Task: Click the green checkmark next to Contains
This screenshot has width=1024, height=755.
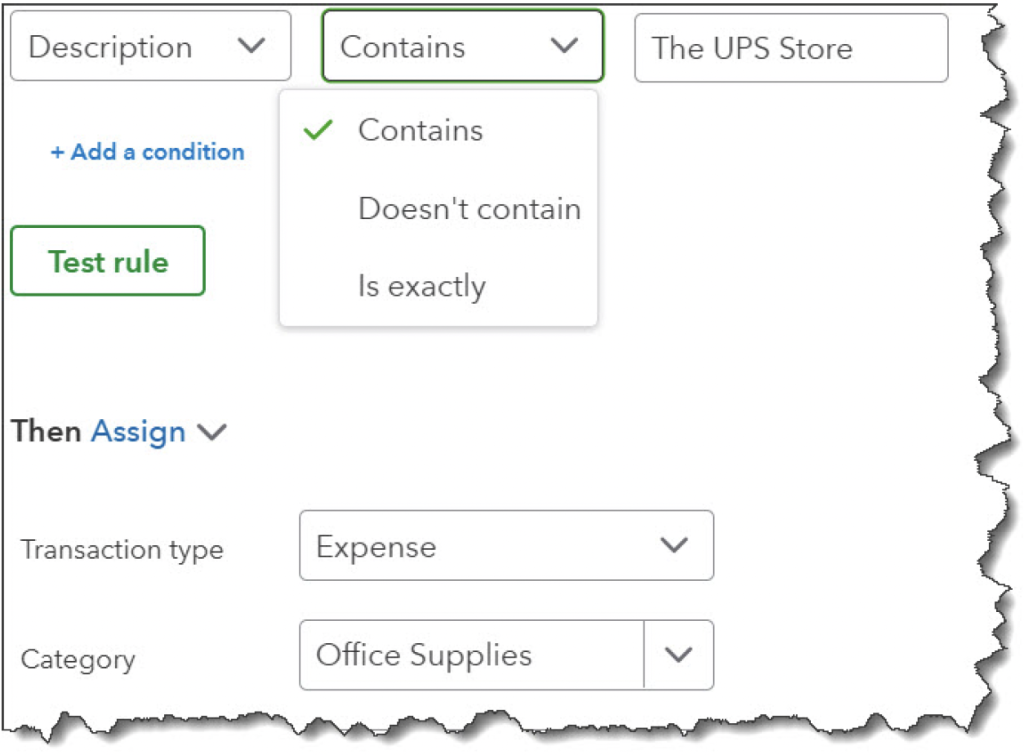Action: [x=319, y=130]
